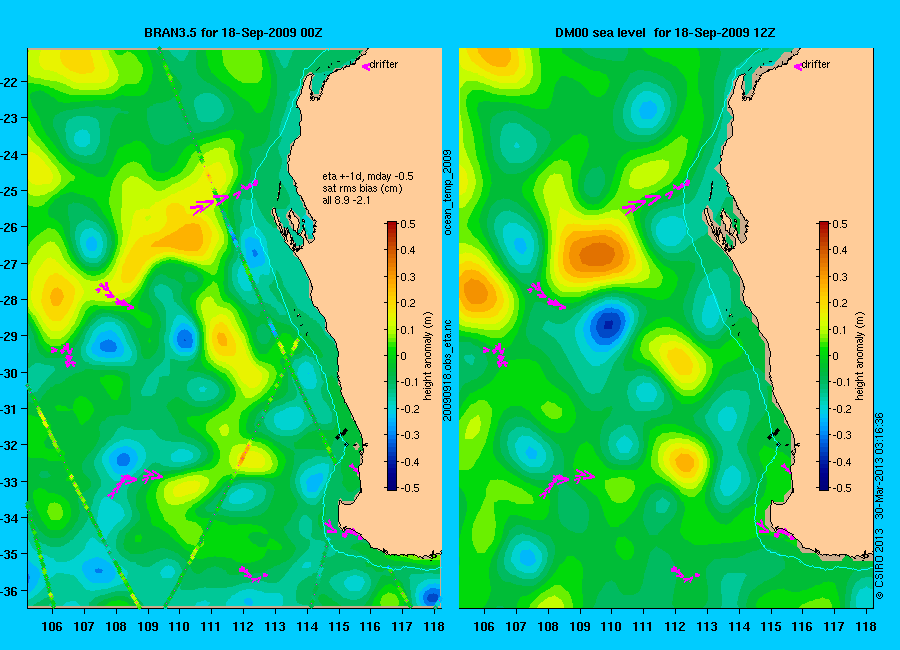Click longitude label "106" under the left map
This screenshot has width=900, height=650.
(52, 626)
